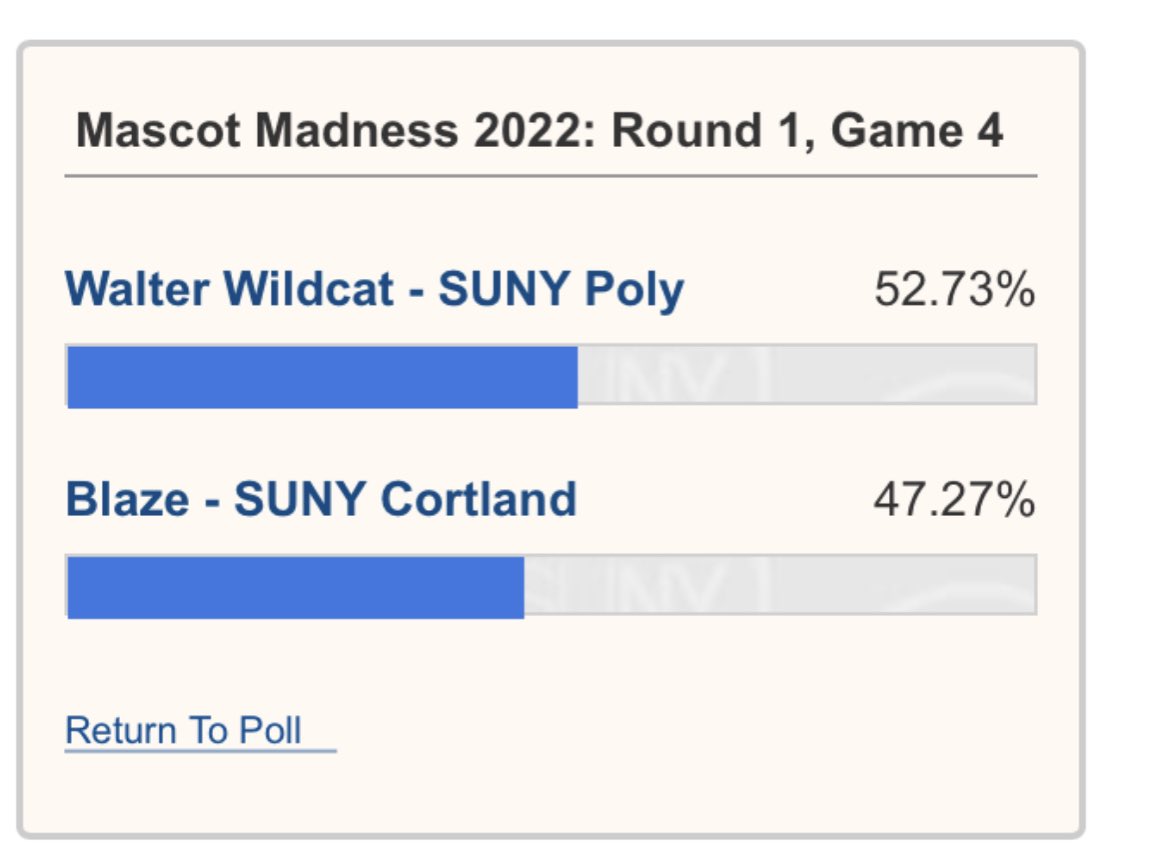Click the faint SUNY watermark in Blaze's bar
The height and width of the screenshot is (854, 1164).
(x=653, y=586)
